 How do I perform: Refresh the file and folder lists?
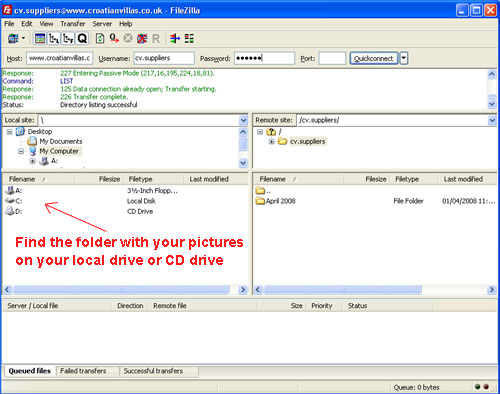100,39
